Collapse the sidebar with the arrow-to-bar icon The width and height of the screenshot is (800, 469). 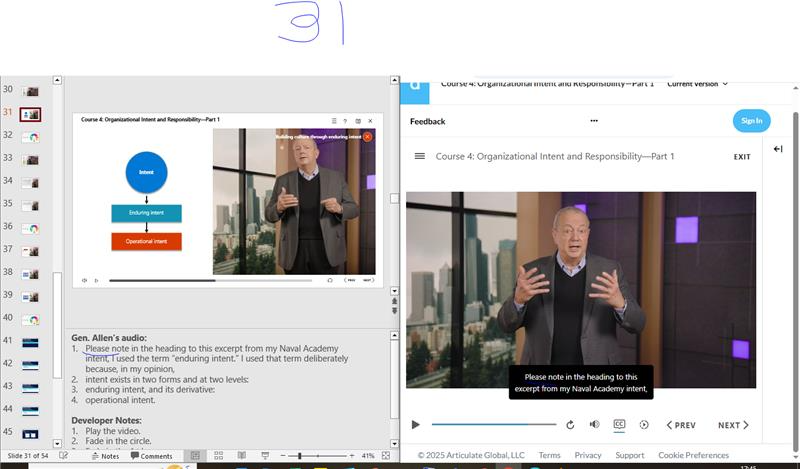click(778, 149)
